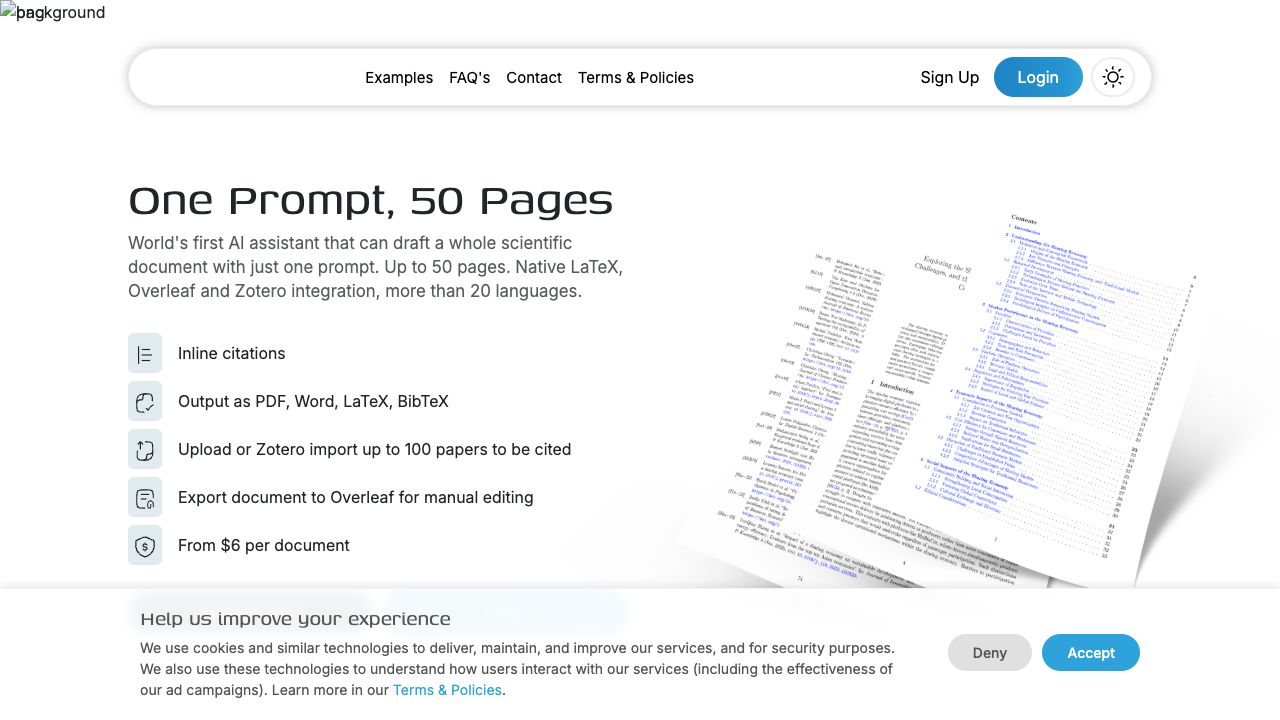Click the dollar shield pricing icon
The width and height of the screenshot is (1280, 720).
[145, 545]
